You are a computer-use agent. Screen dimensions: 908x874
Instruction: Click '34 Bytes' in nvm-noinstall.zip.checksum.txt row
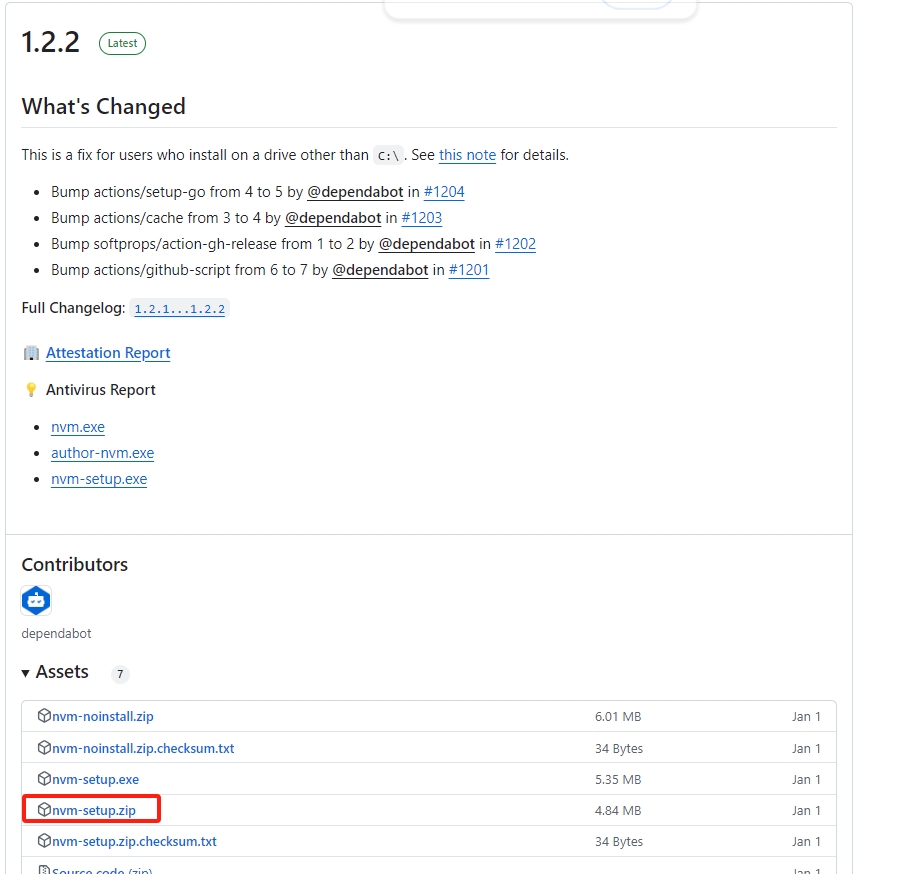[618, 749]
